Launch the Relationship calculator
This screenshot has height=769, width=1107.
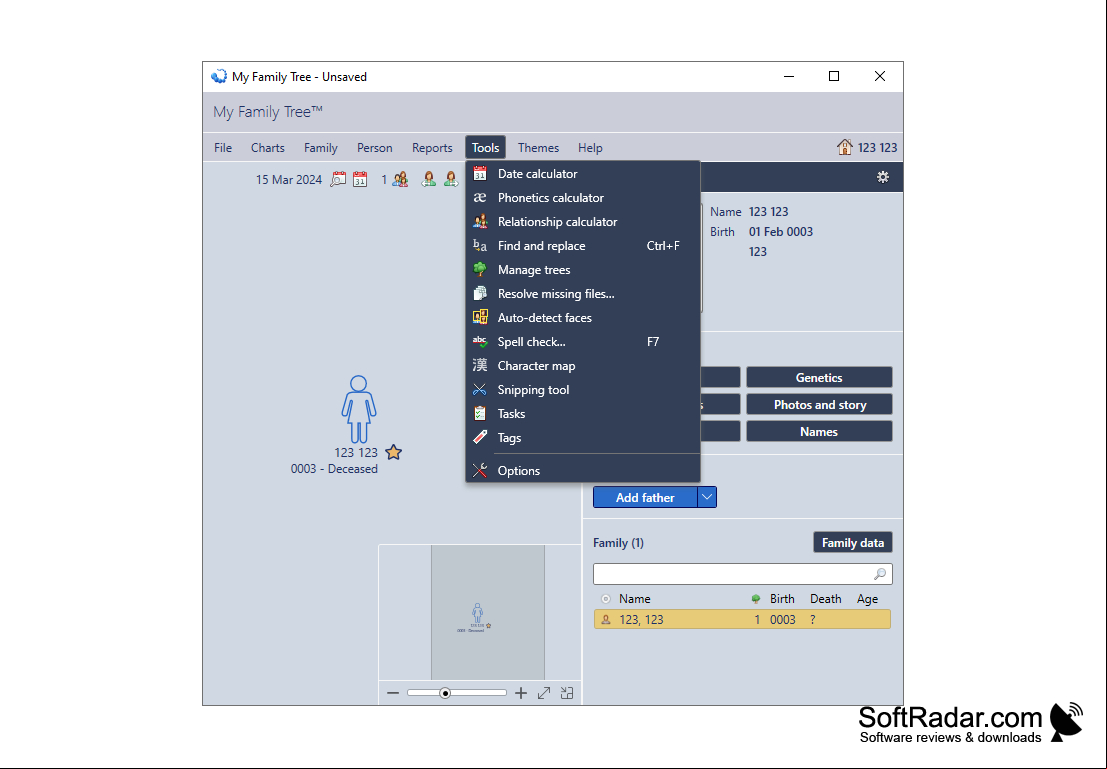(x=582, y=222)
